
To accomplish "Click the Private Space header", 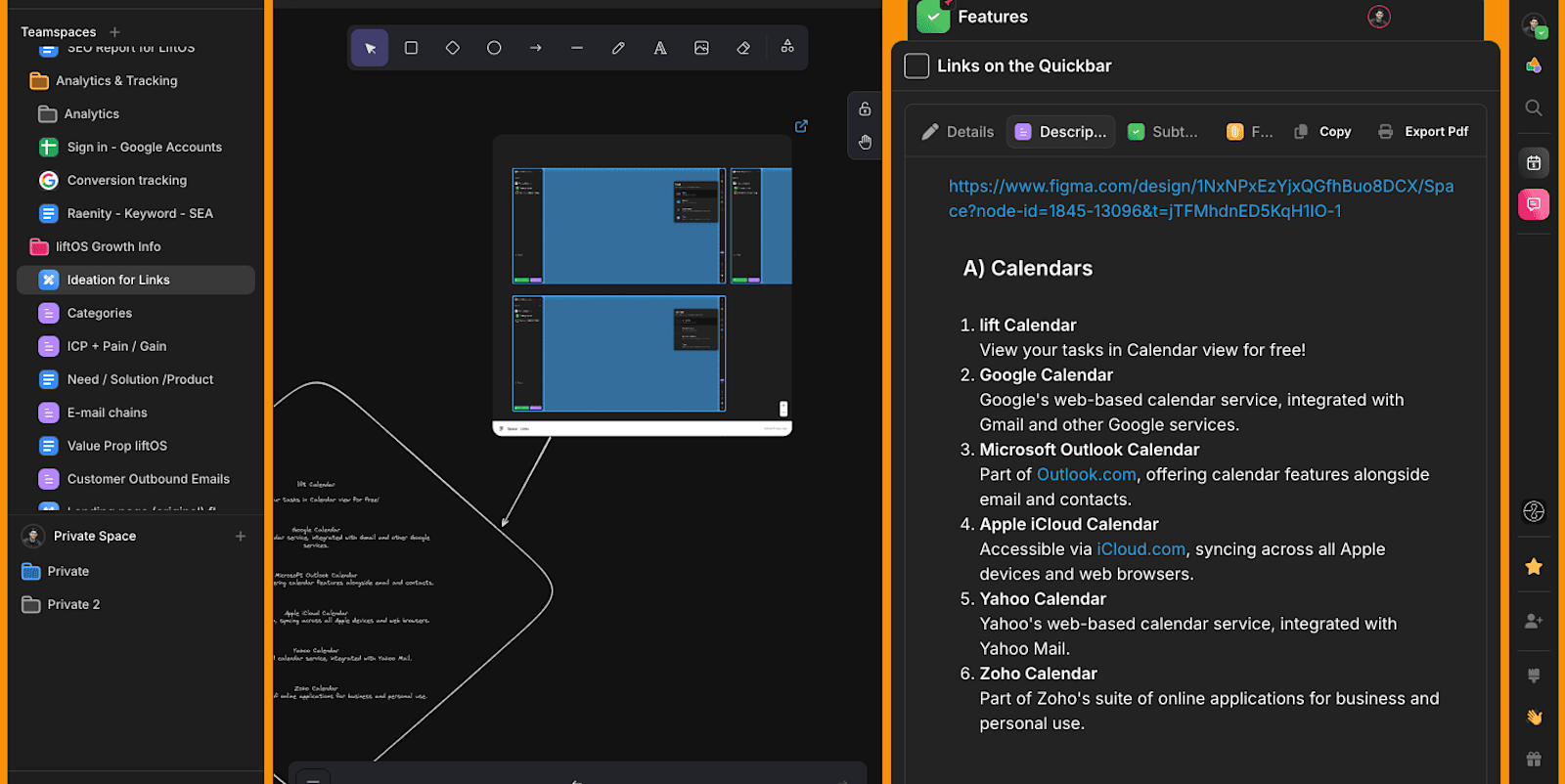I will 95,536.
